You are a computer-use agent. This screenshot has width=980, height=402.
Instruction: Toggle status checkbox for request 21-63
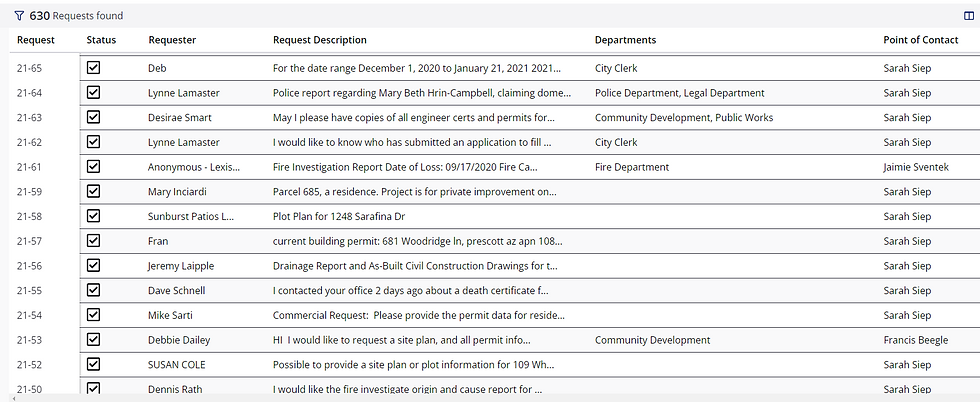click(93, 117)
